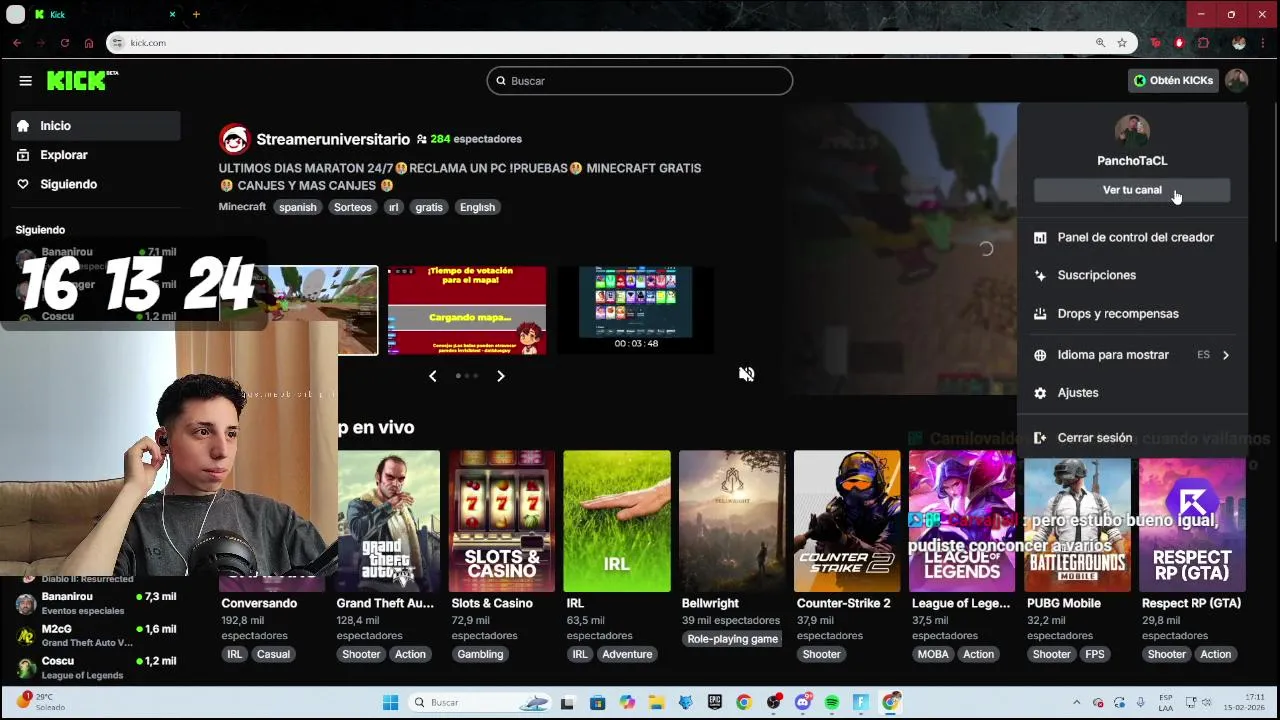
Task: Click the Windows taskbar search box
Action: [x=479, y=703]
